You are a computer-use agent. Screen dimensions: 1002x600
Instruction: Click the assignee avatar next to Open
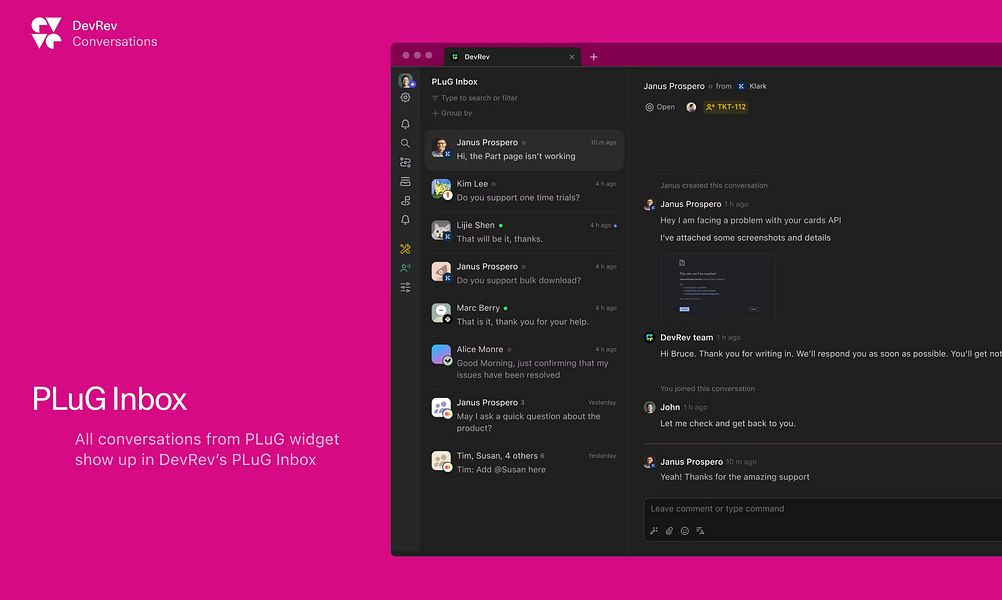tap(691, 107)
